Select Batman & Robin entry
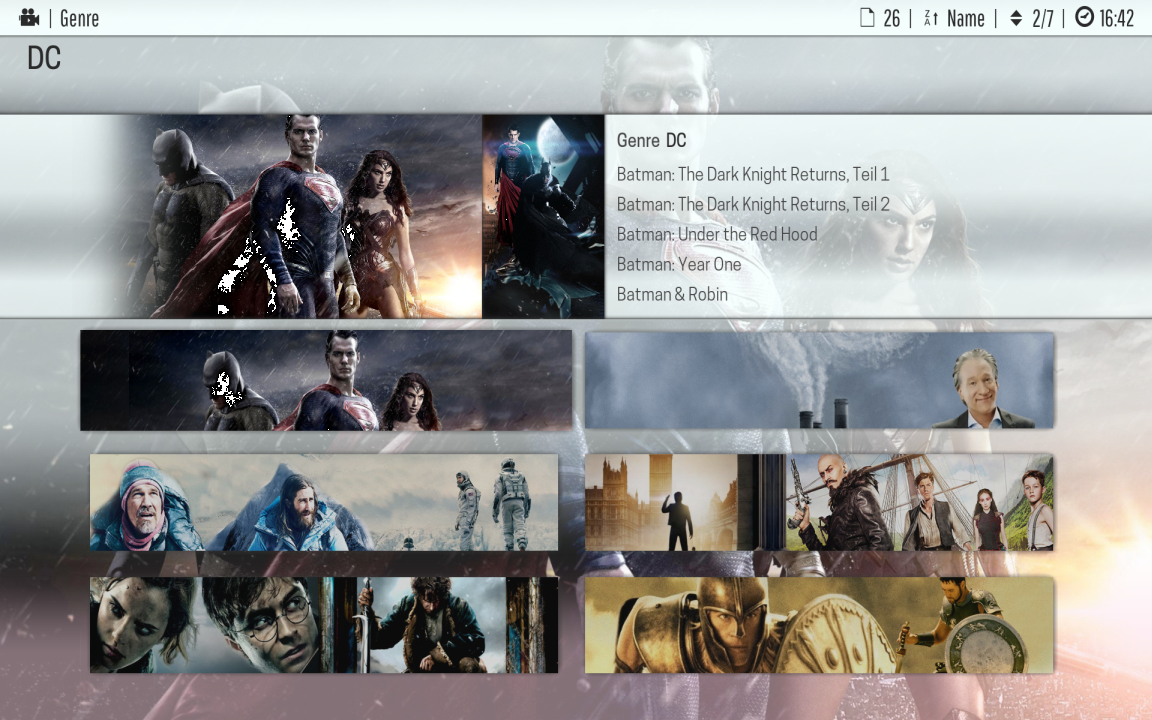1152x720 pixels. click(672, 295)
